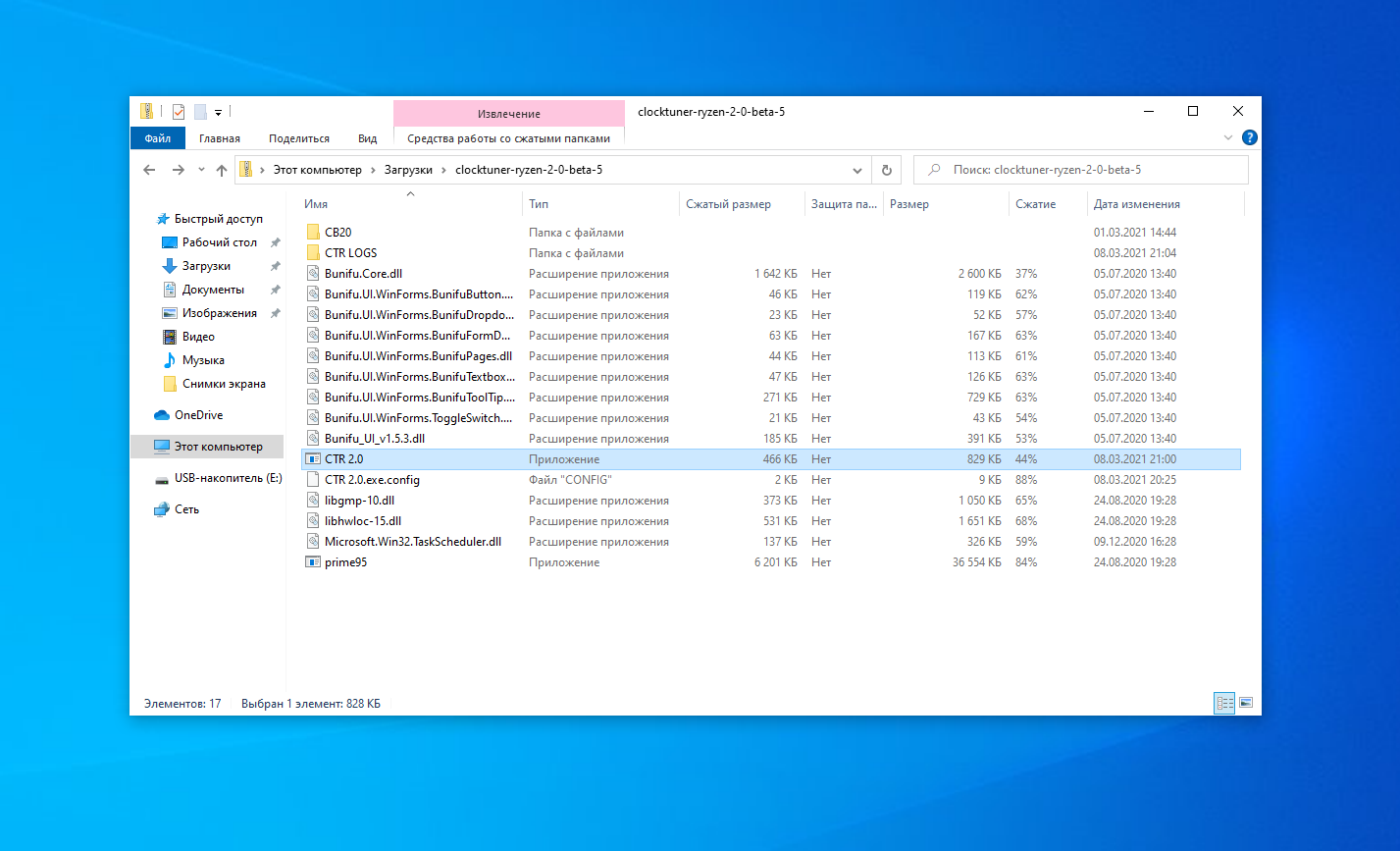Click the OneDrive cloud icon
Viewport: 1400px width, 851px height.
162,415
